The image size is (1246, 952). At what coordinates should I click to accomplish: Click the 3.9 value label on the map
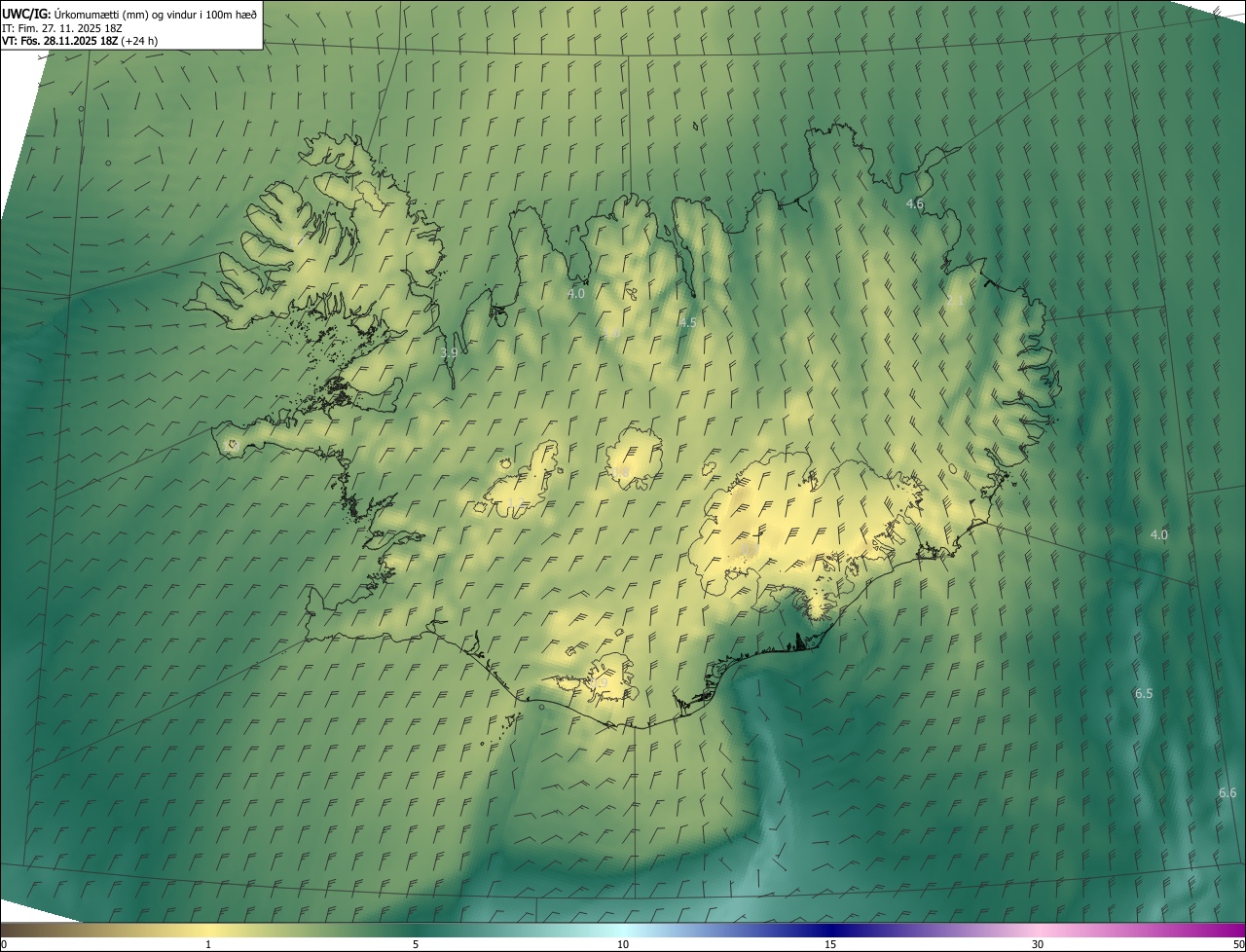(x=448, y=353)
